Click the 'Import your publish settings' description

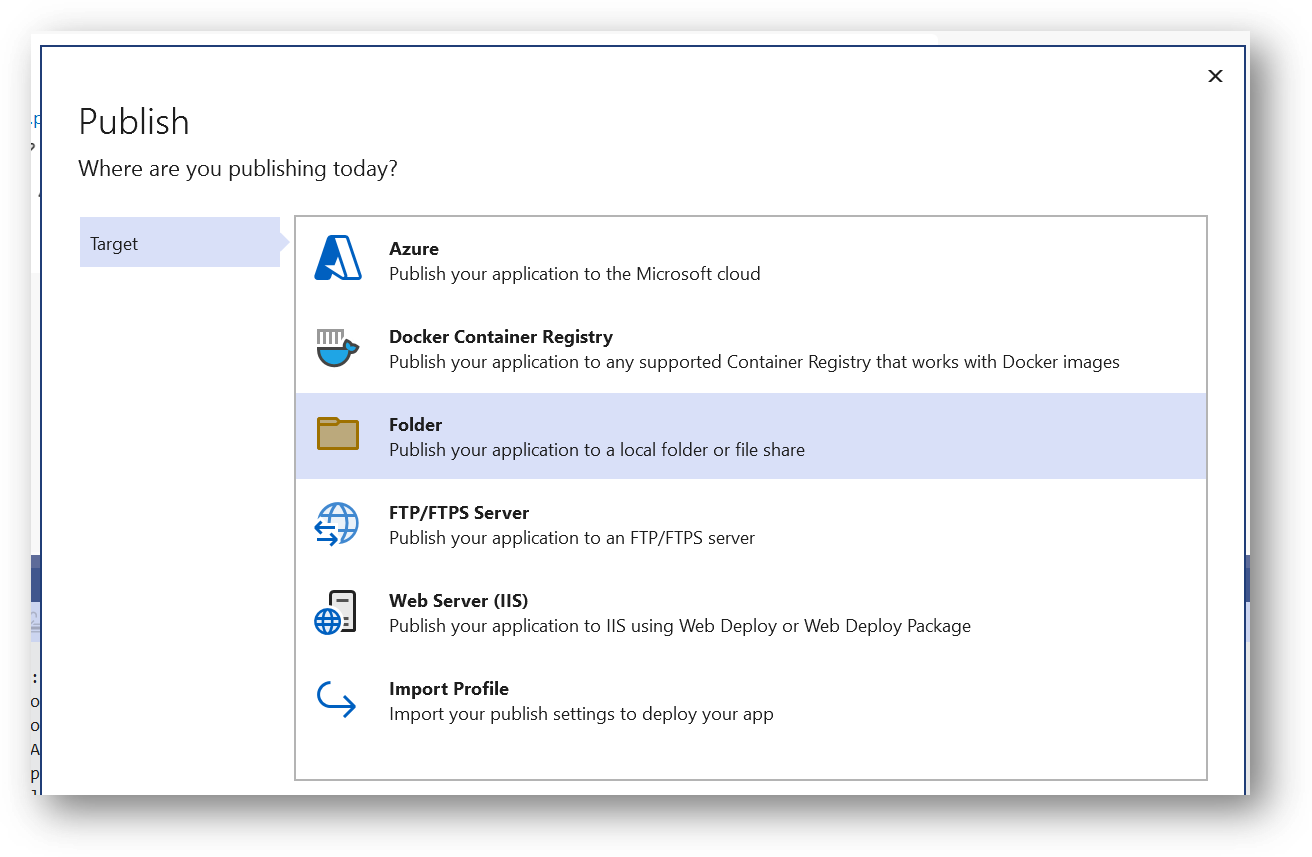click(x=580, y=714)
